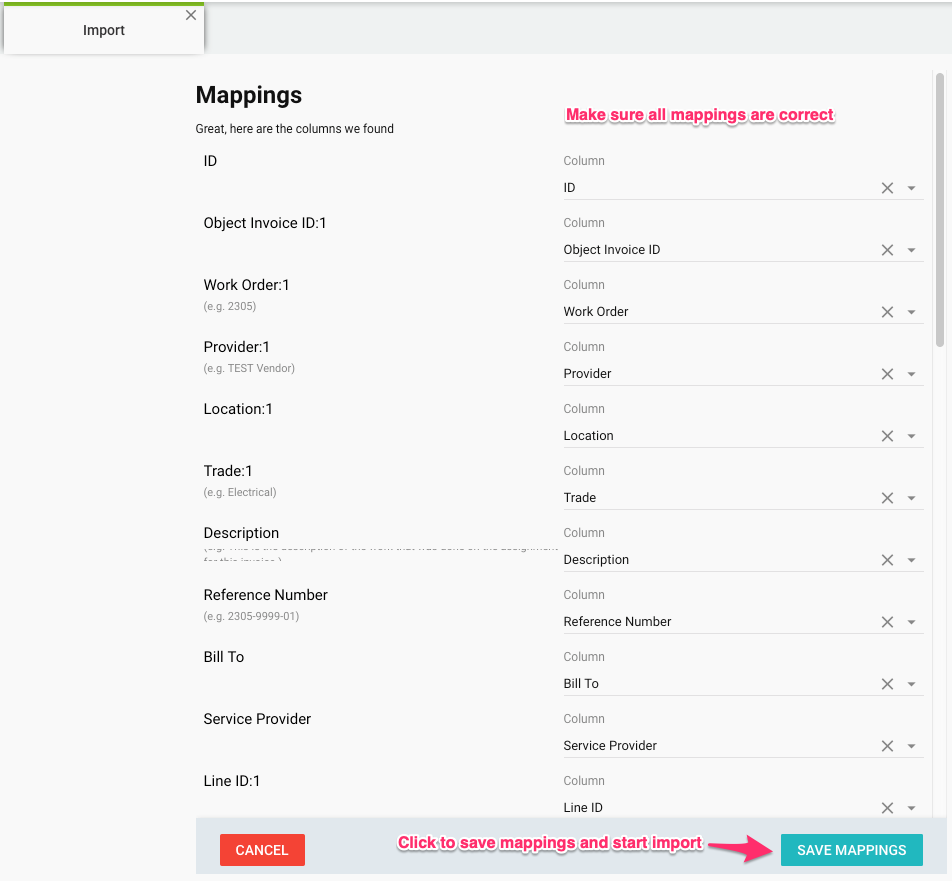952x881 pixels.
Task: Open the Provider dropdown arrow
Action: pyautogui.click(x=911, y=374)
